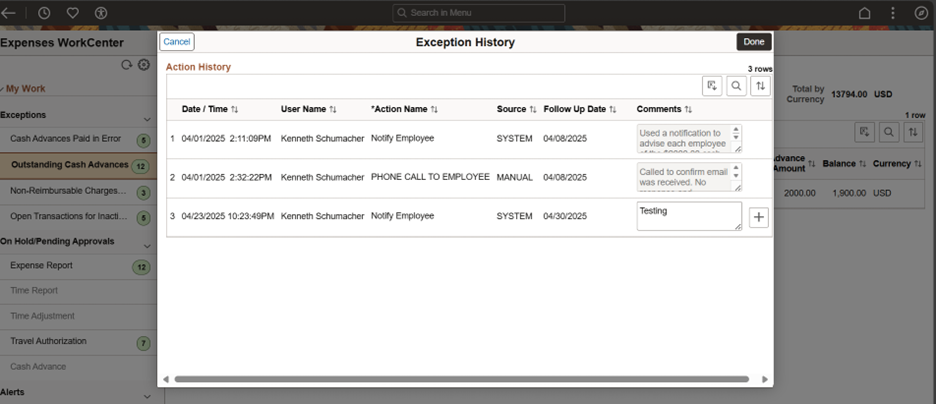Image resolution: width=936 pixels, height=404 pixels.
Task: Click follow up date 04/30/2025
Action: (x=565, y=216)
